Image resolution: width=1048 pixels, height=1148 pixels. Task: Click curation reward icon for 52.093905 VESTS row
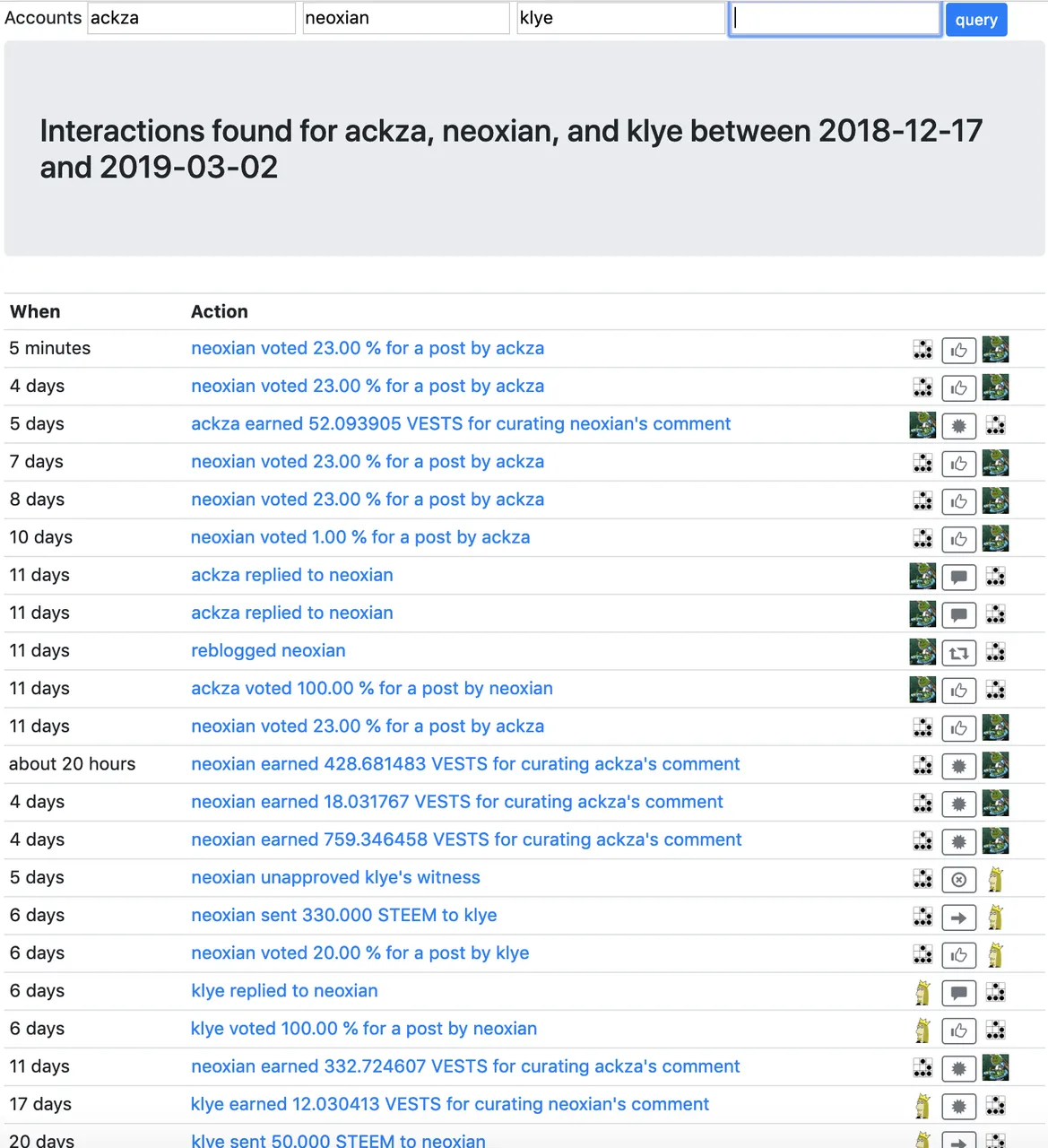coord(958,425)
